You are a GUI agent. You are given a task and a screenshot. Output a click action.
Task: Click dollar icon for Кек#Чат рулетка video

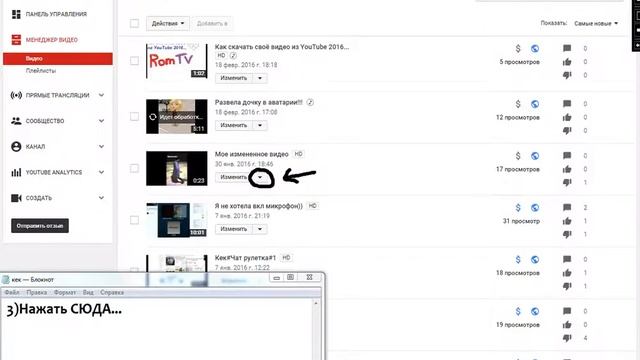coord(518,260)
